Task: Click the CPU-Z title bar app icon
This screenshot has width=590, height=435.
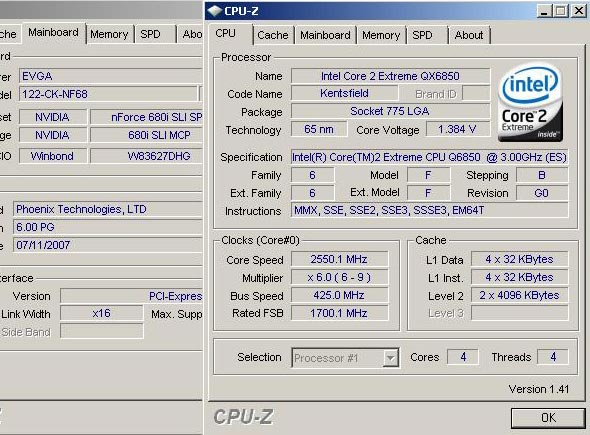Action: point(214,11)
